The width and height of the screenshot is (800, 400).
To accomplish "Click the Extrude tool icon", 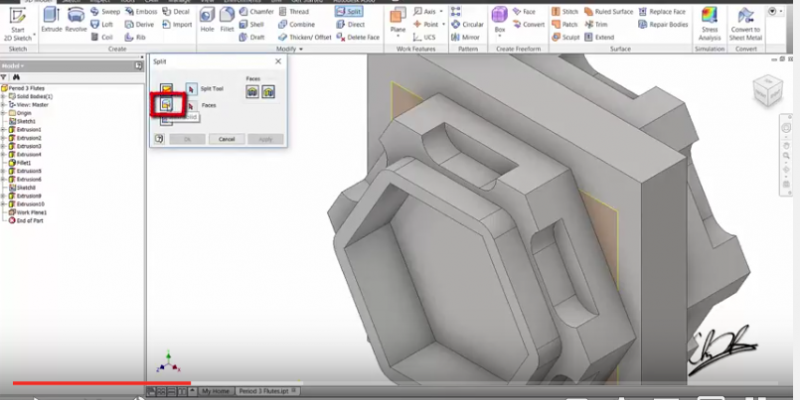I will pyautogui.click(x=51, y=19).
